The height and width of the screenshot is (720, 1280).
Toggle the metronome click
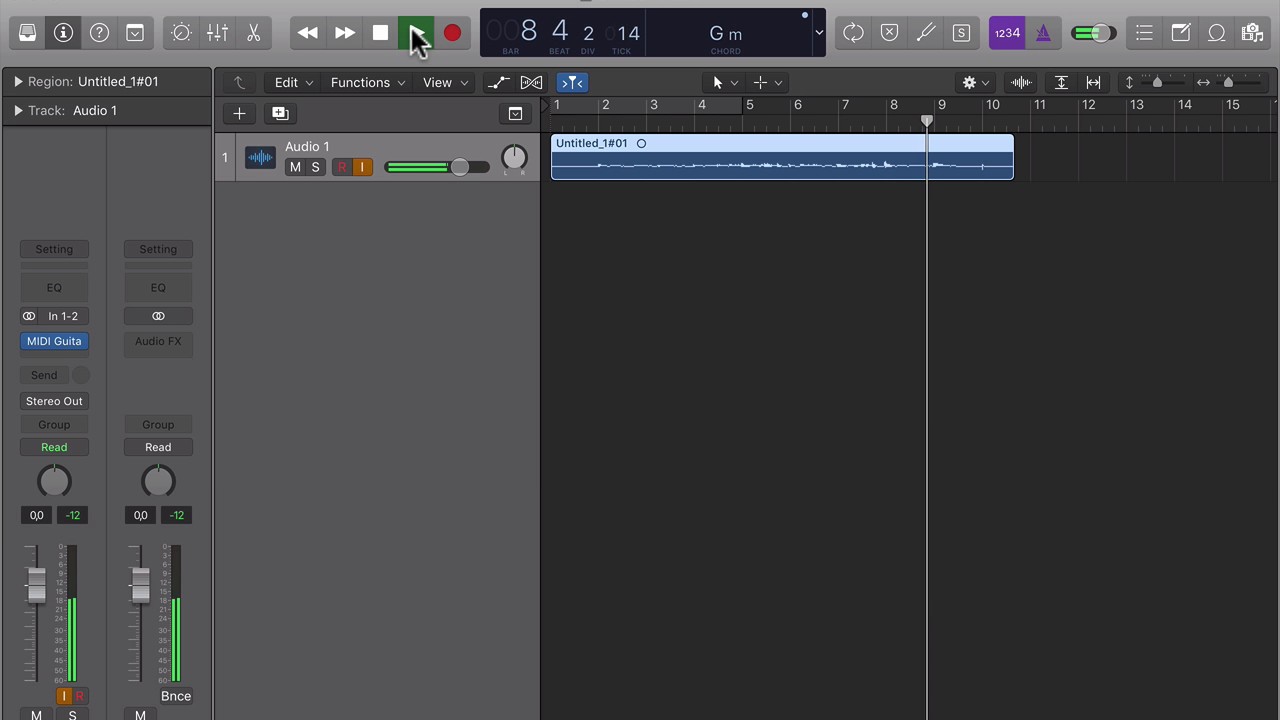pyautogui.click(x=1043, y=33)
